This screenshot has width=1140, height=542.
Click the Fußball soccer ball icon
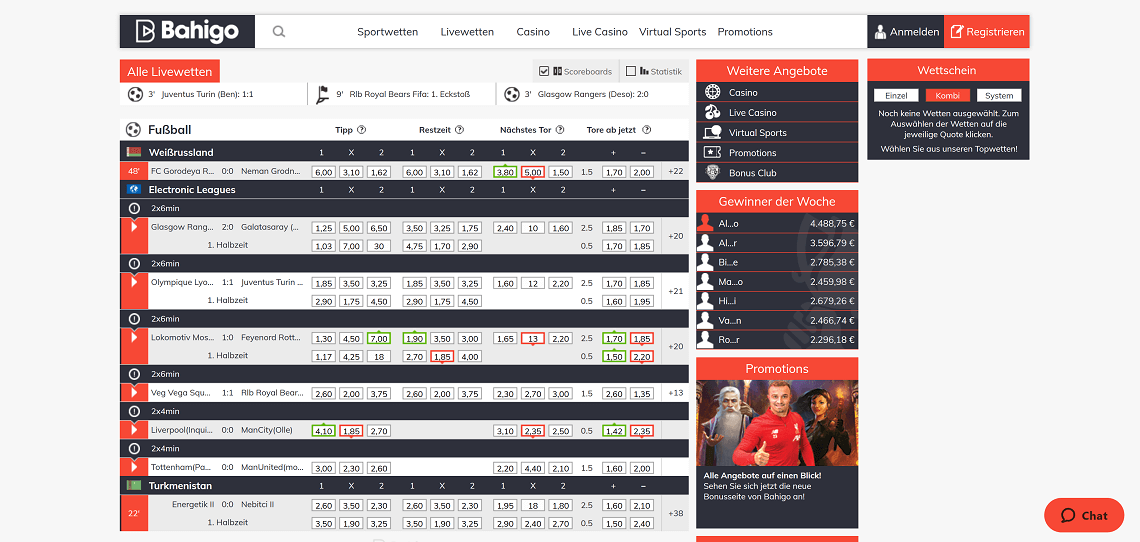click(x=133, y=129)
